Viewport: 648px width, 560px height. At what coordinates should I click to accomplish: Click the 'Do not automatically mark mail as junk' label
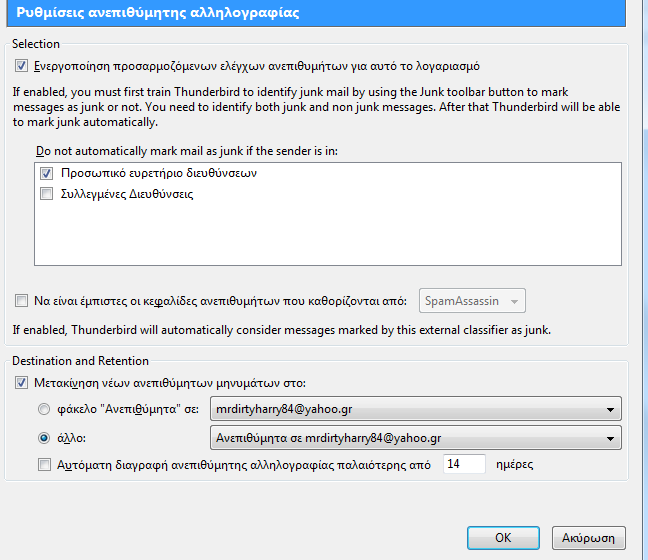click(187, 151)
